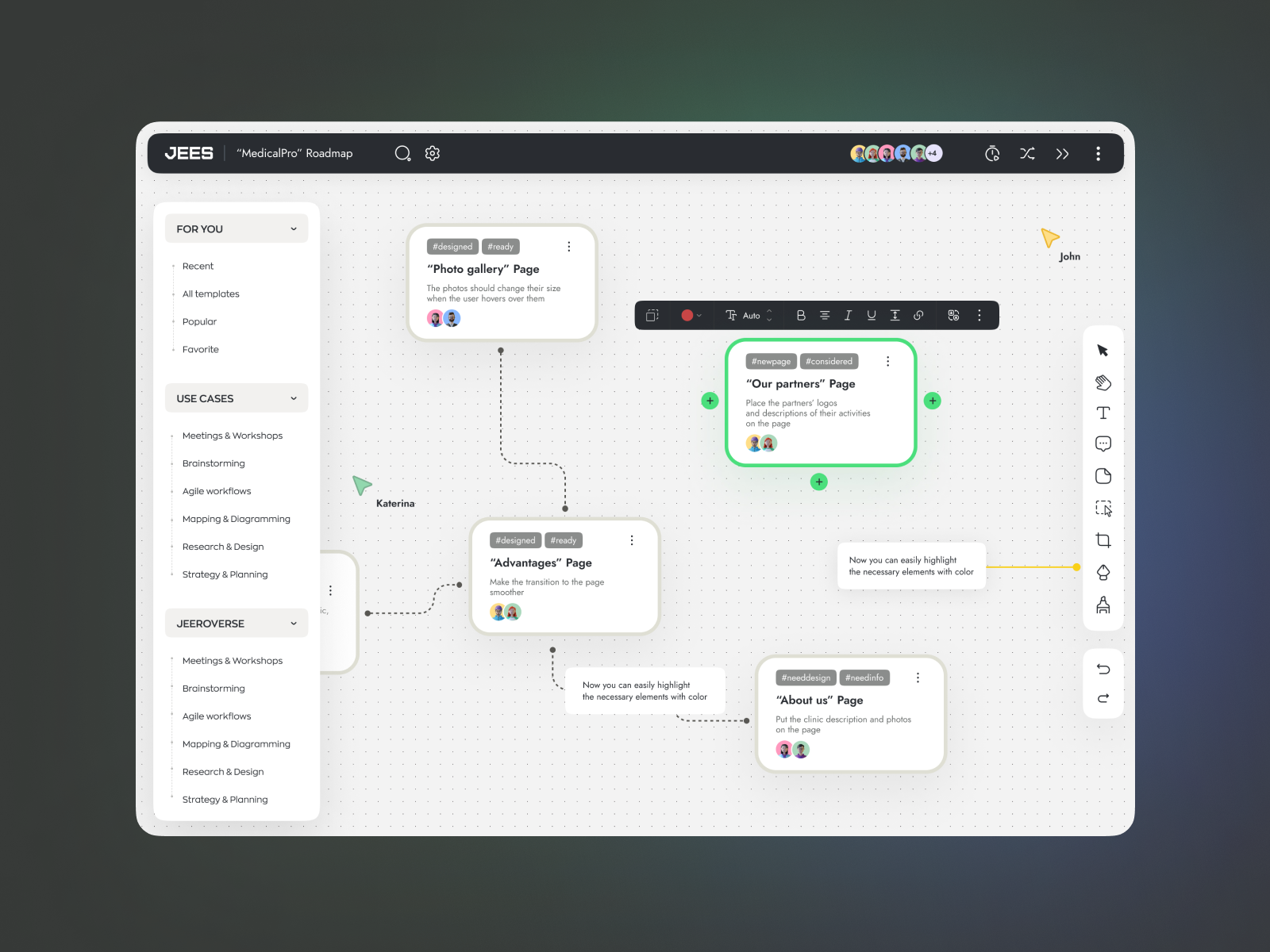Screen dimensions: 1270x952
Task: Open the Our partners card options menu
Action: coord(887,361)
